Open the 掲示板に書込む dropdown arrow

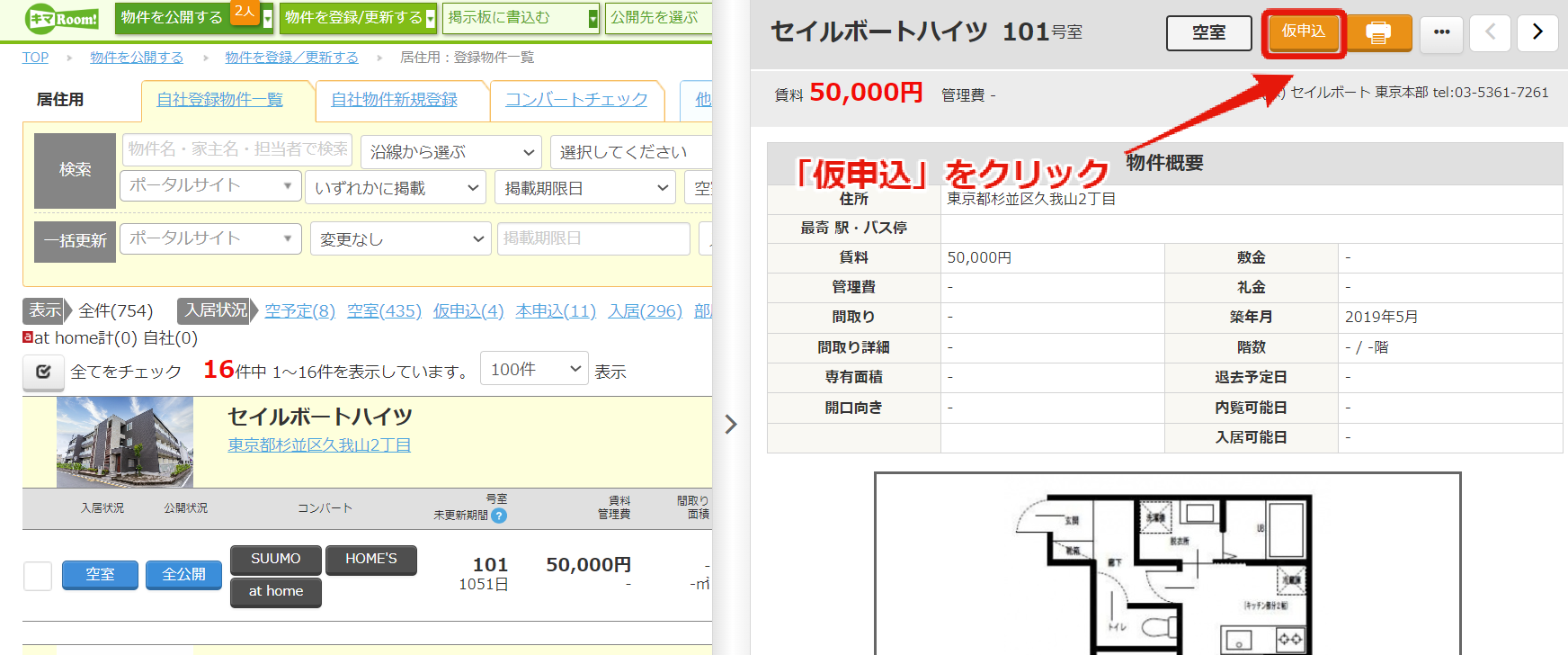[592, 18]
